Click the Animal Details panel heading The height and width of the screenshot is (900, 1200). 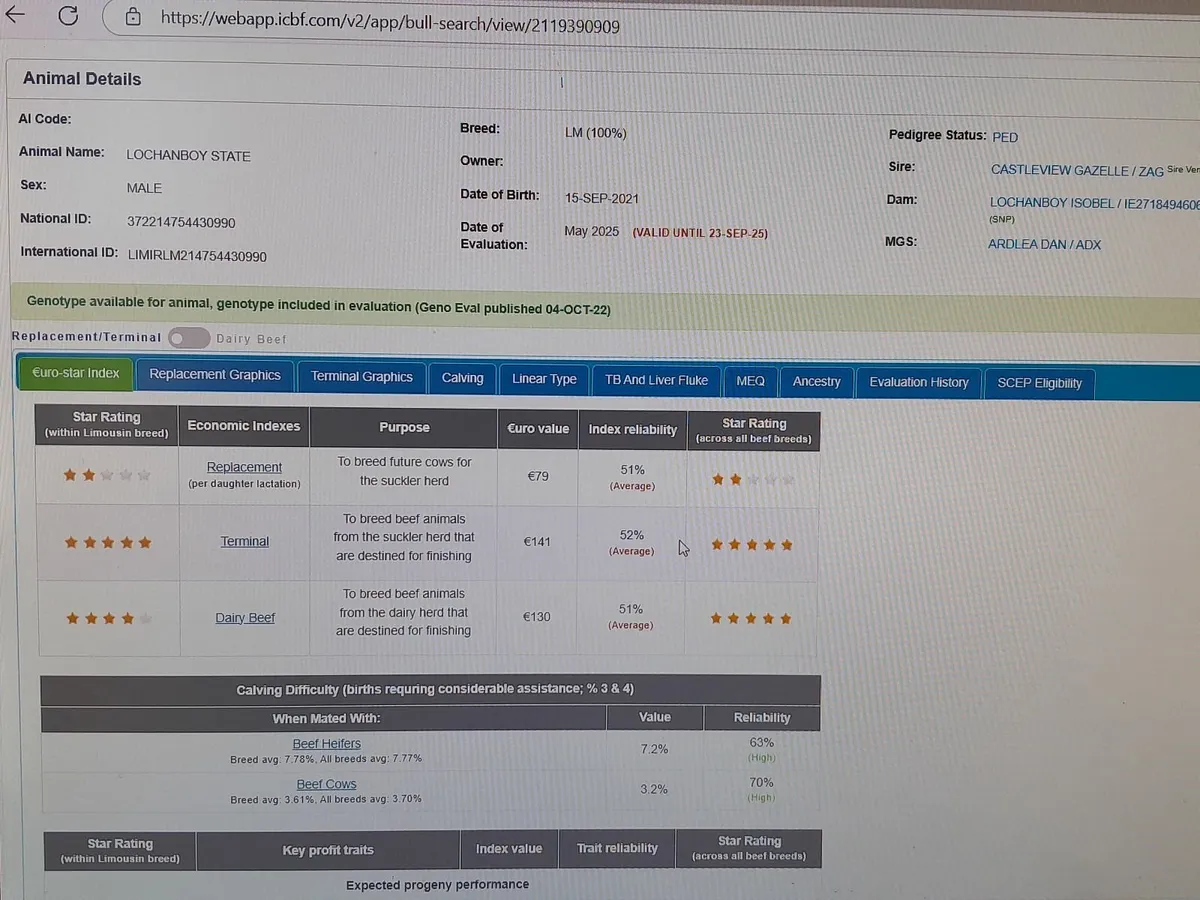pos(82,79)
